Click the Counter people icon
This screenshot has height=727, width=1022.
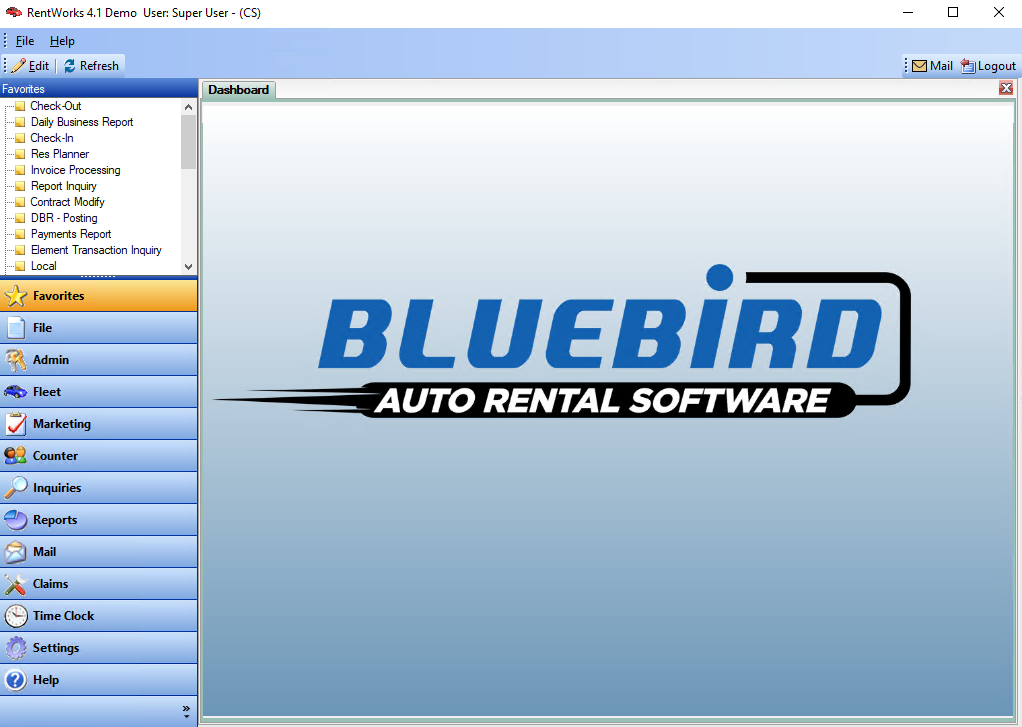[16, 456]
